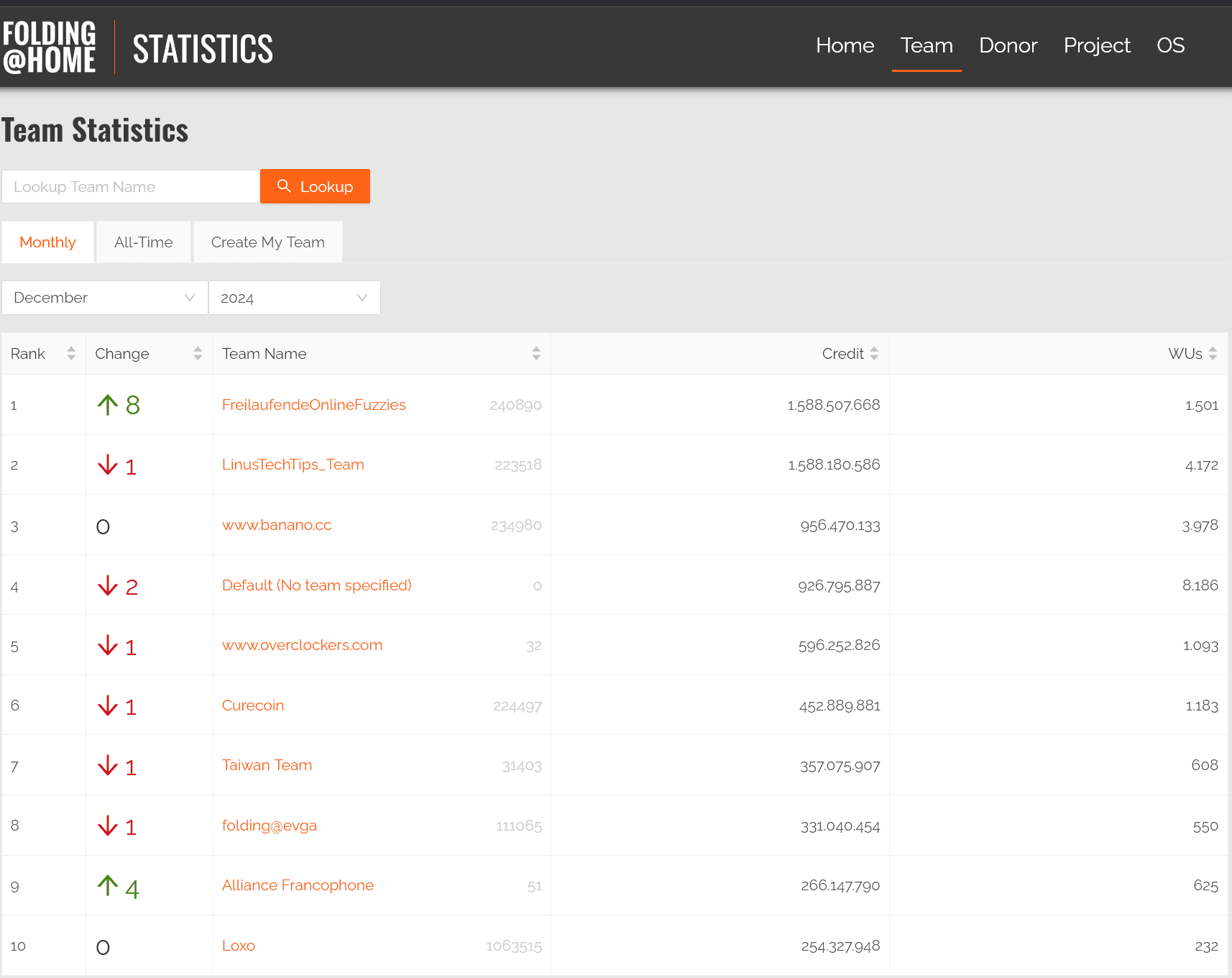Click credit value 1.588.180.586
The width and height of the screenshot is (1232, 978).
[834, 465]
